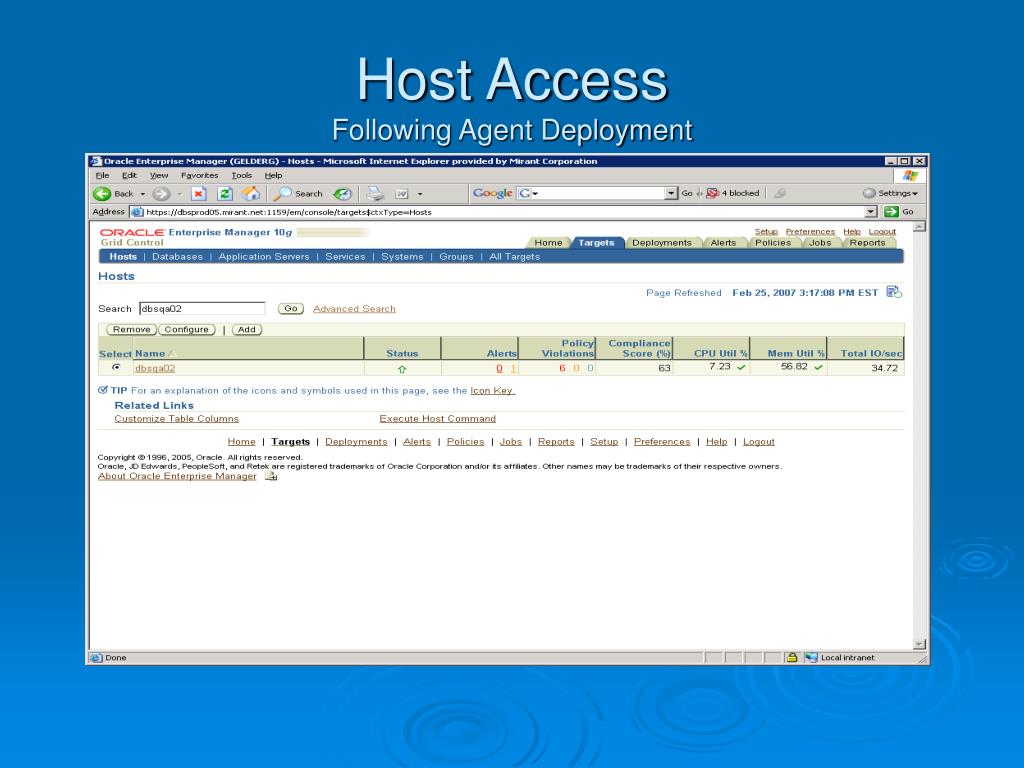1024x768 pixels.
Task: Open the Advanced Search link
Action: 354,309
